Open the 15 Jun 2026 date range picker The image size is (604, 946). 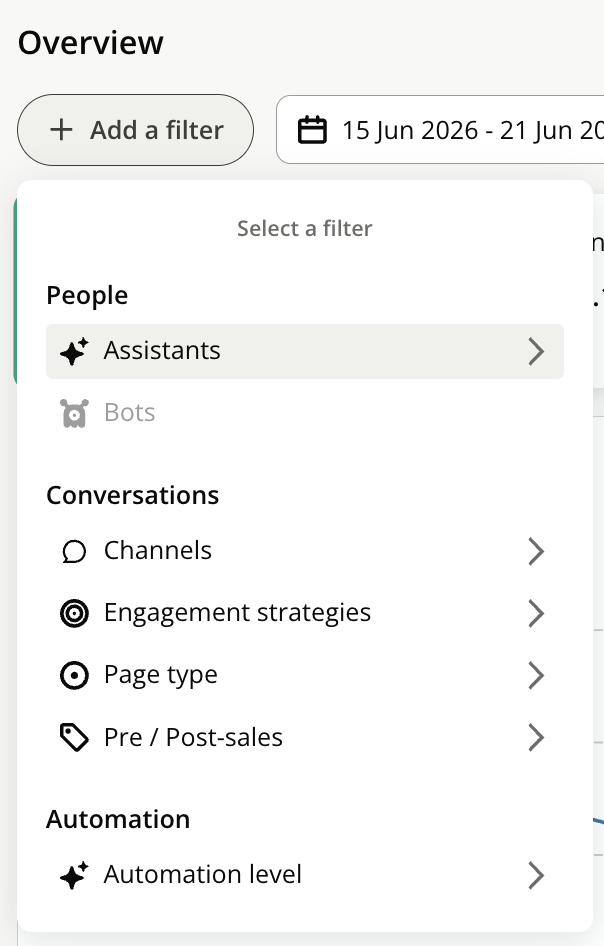point(440,130)
